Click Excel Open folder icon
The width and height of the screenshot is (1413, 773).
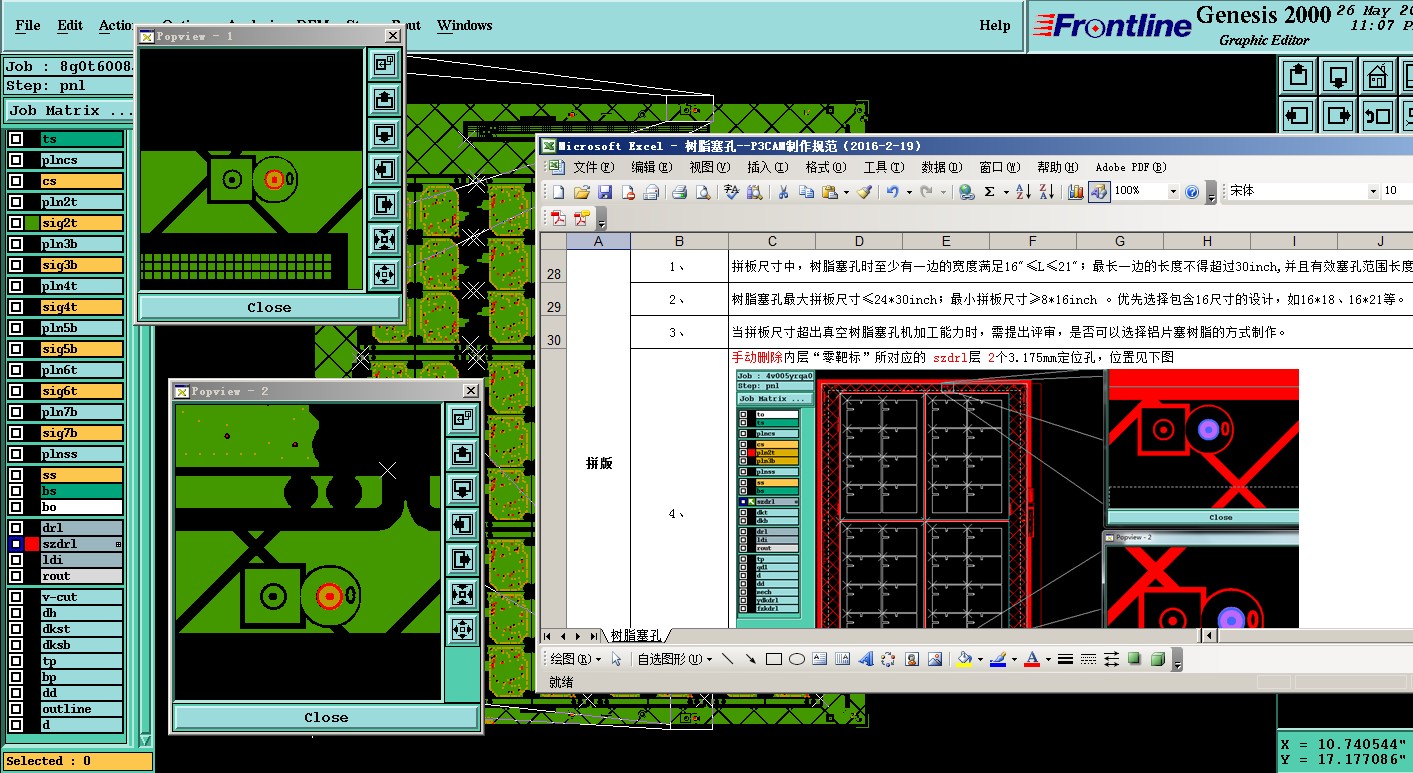pyautogui.click(x=582, y=192)
